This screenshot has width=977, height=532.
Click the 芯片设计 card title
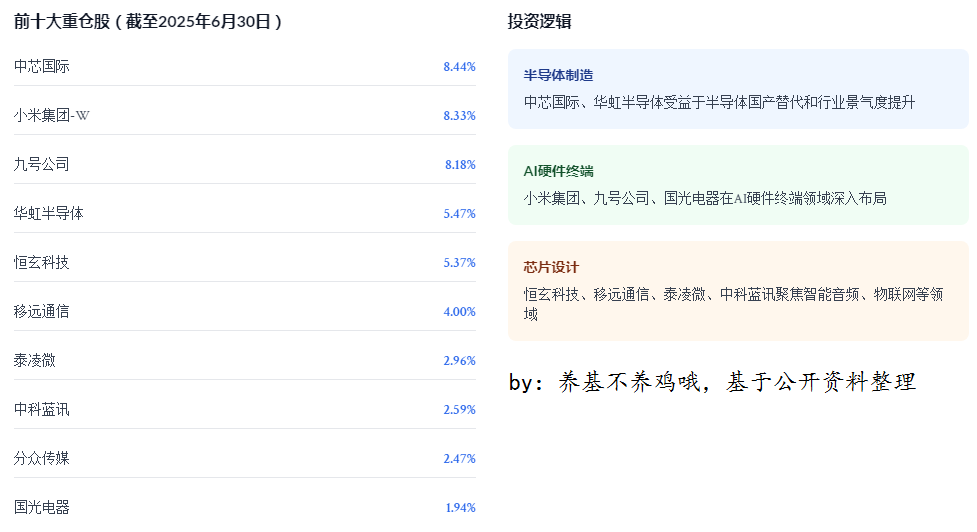[x=551, y=267]
